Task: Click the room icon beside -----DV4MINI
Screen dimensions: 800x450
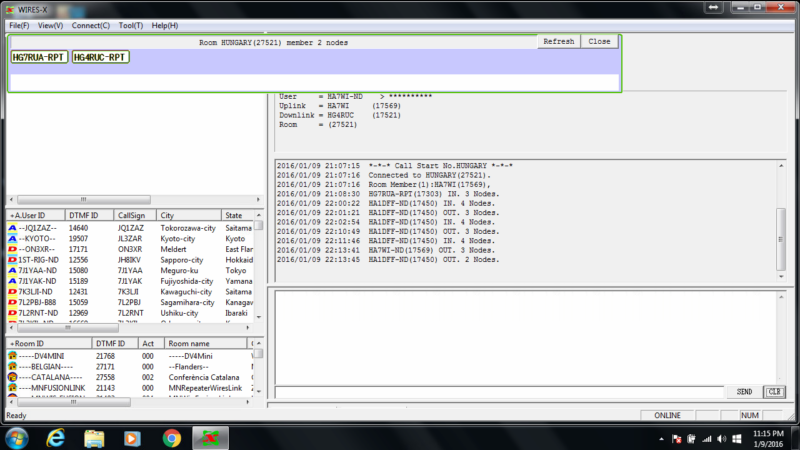Action: tap(12, 356)
